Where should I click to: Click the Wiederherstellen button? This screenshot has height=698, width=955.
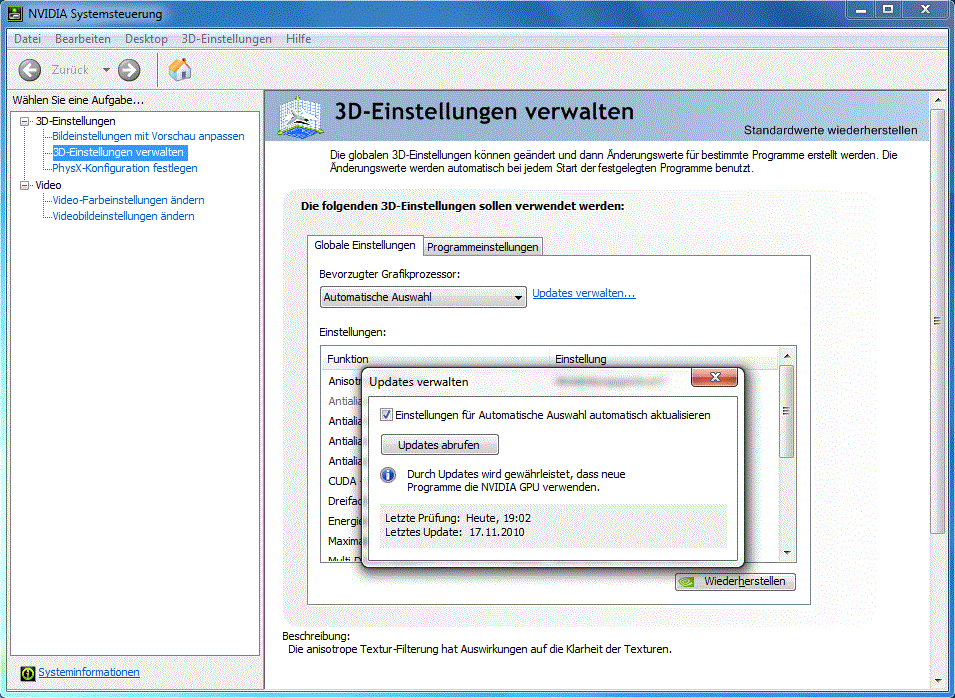735,582
